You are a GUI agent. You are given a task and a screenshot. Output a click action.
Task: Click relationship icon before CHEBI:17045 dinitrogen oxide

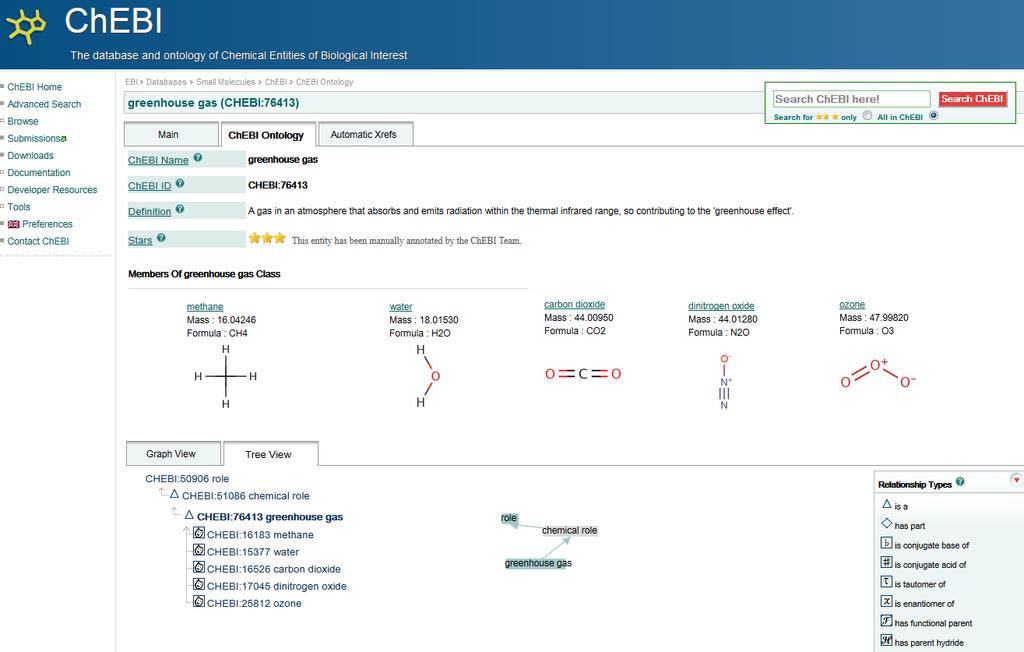(199, 584)
